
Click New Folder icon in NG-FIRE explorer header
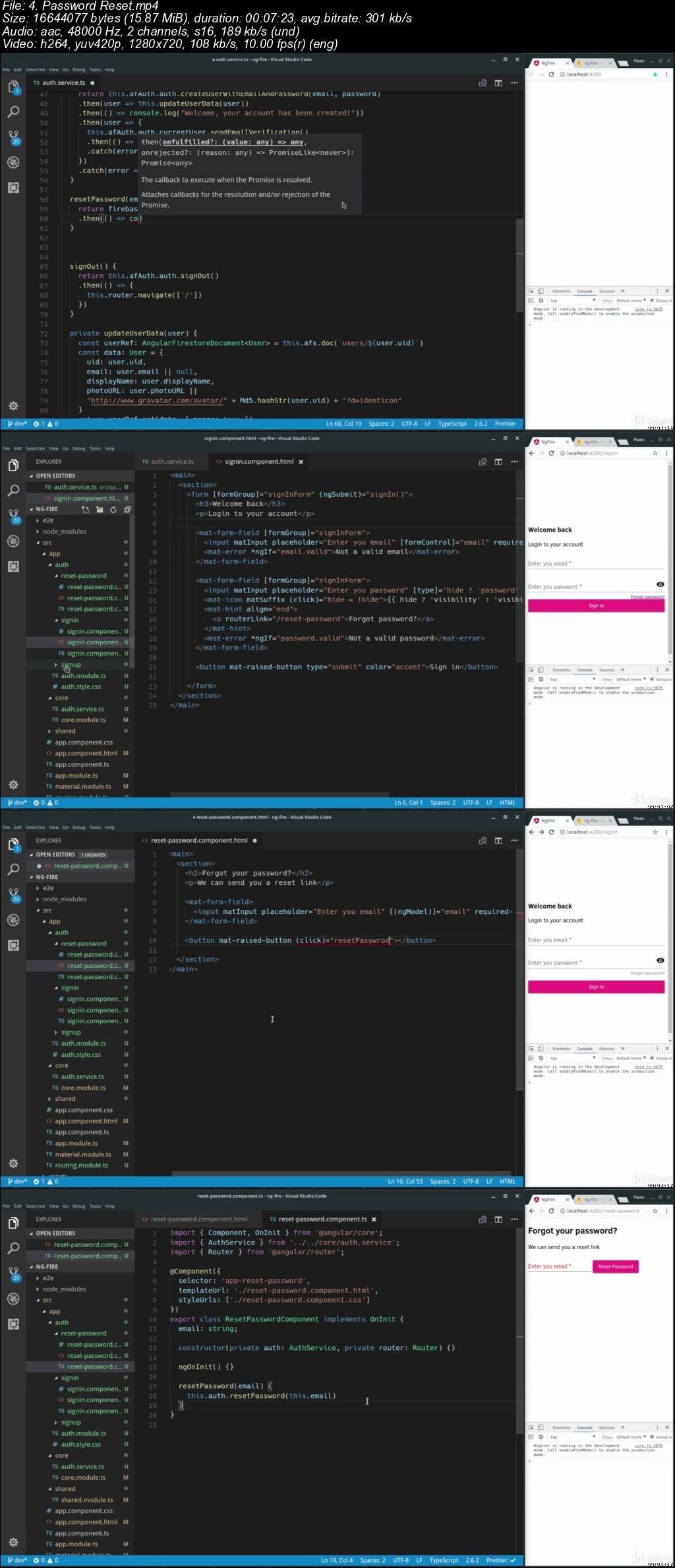click(100, 509)
